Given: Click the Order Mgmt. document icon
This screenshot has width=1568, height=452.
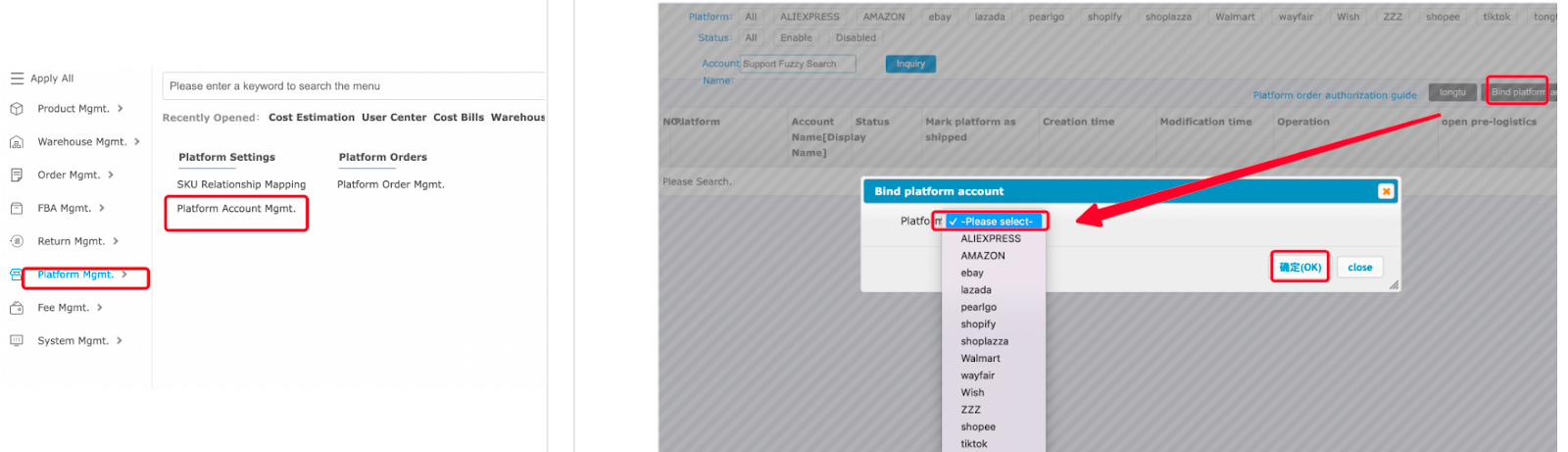Looking at the screenshot, I should click(17, 176).
